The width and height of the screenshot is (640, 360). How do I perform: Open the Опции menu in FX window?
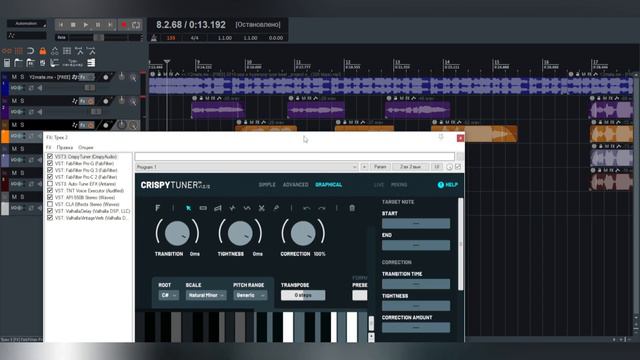click(x=86, y=147)
